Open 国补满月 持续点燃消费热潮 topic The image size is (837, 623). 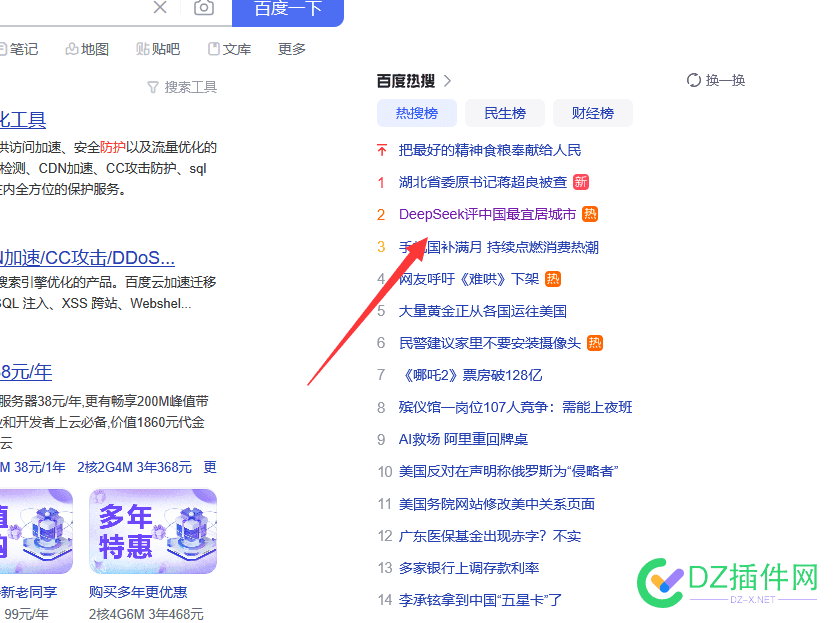(499, 247)
